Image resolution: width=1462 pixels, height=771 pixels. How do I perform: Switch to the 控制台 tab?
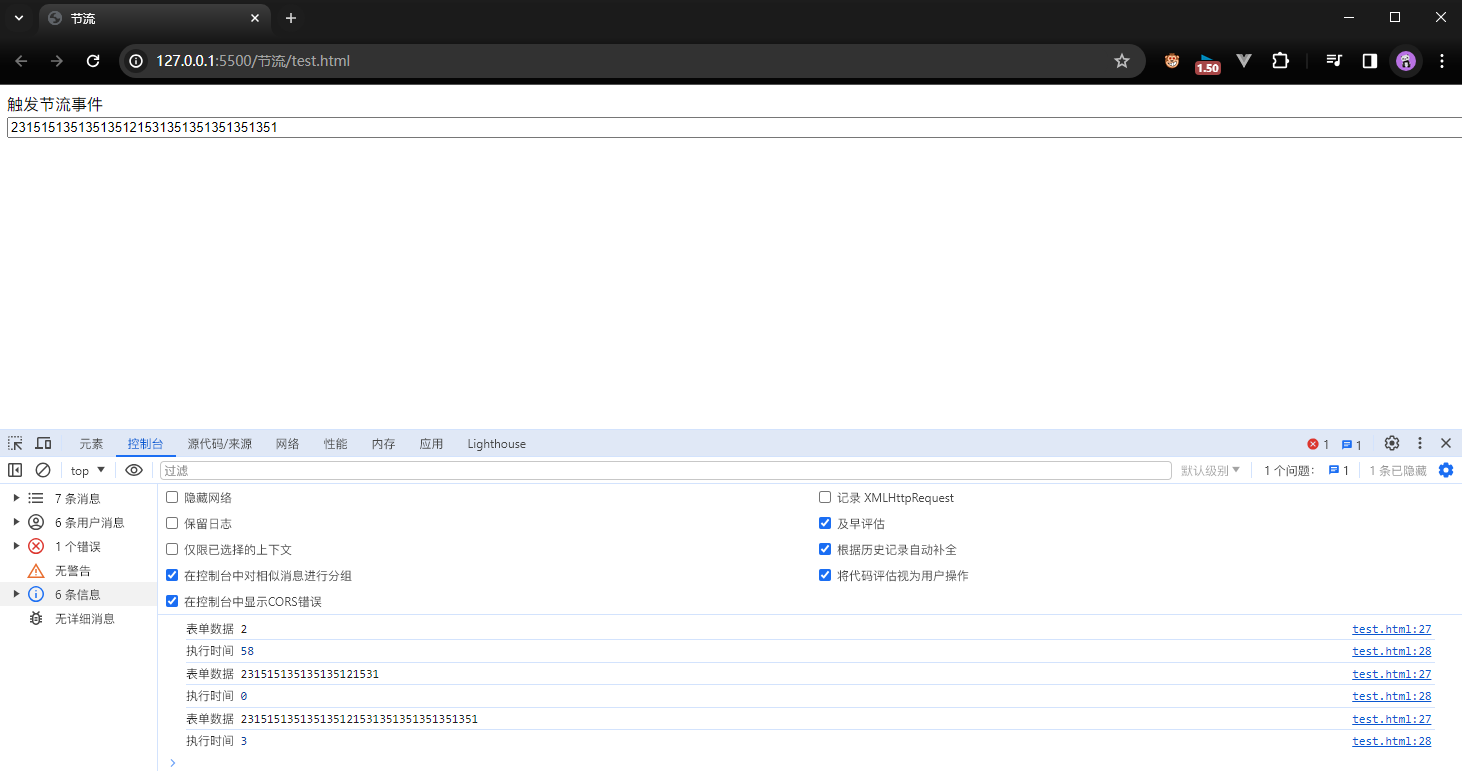[x=145, y=444]
